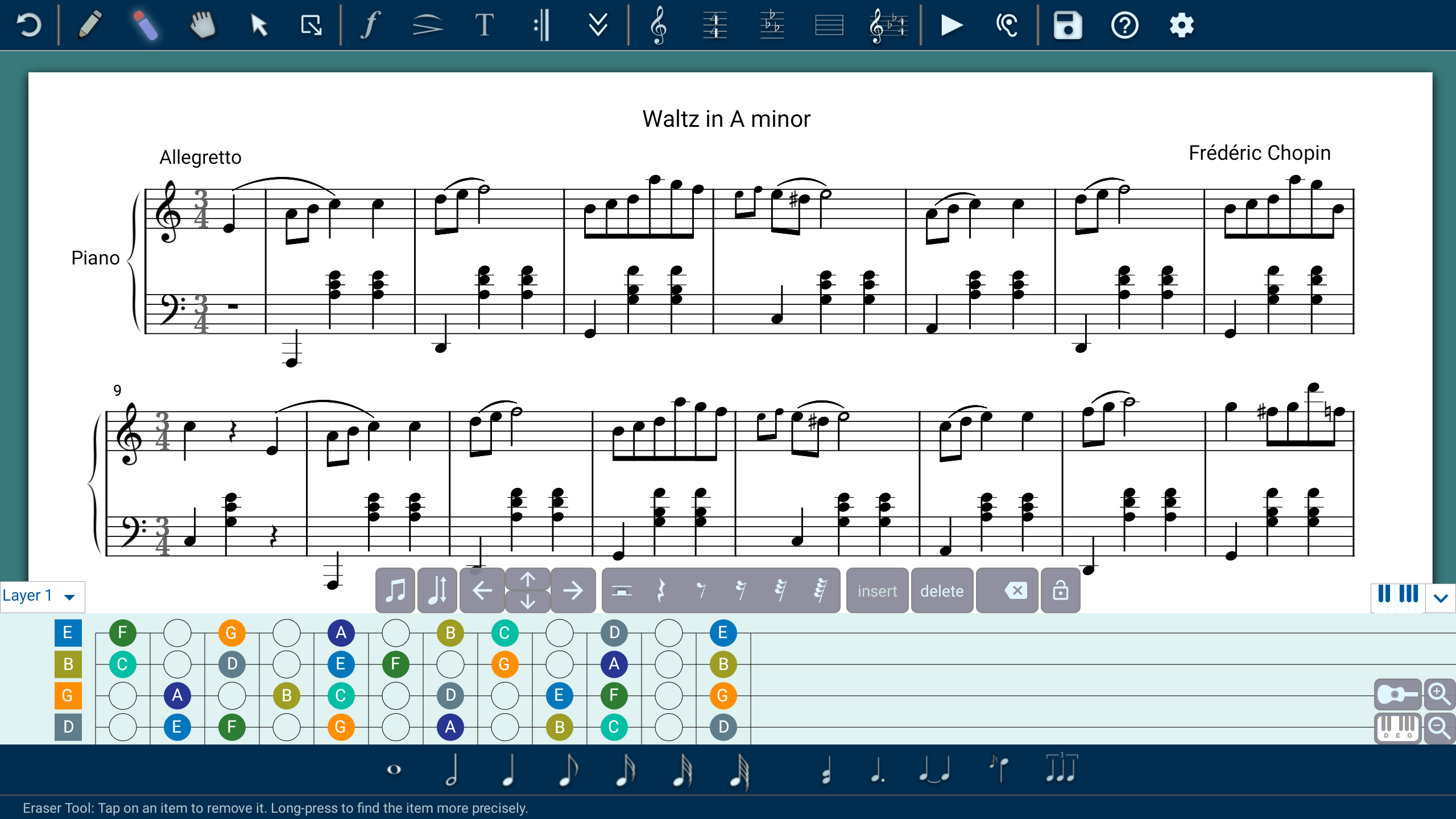Toggle tied notes
The height and width of the screenshot is (819, 1456).
[934, 770]
